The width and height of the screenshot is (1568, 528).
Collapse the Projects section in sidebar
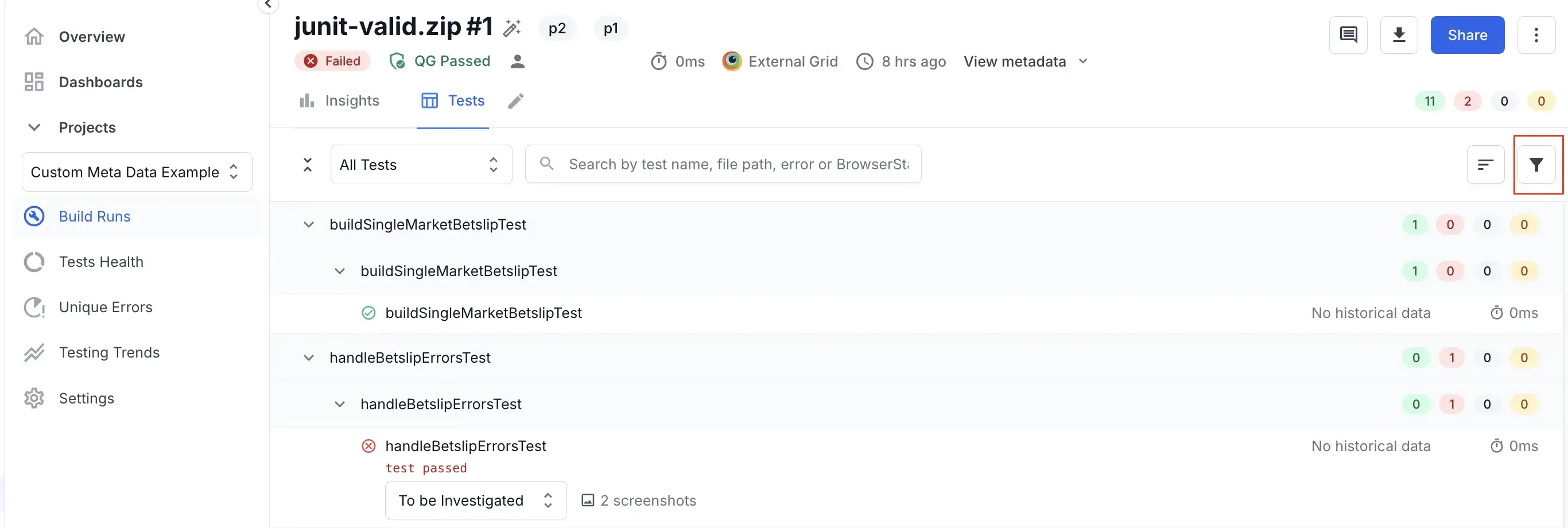pyautogui.click(x=34, y=127)
